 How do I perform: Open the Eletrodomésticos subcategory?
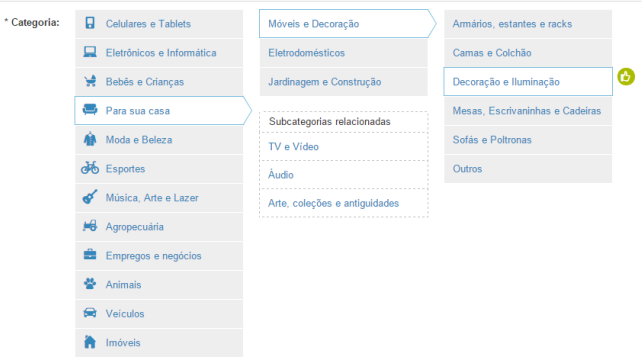tap(344, 53)
